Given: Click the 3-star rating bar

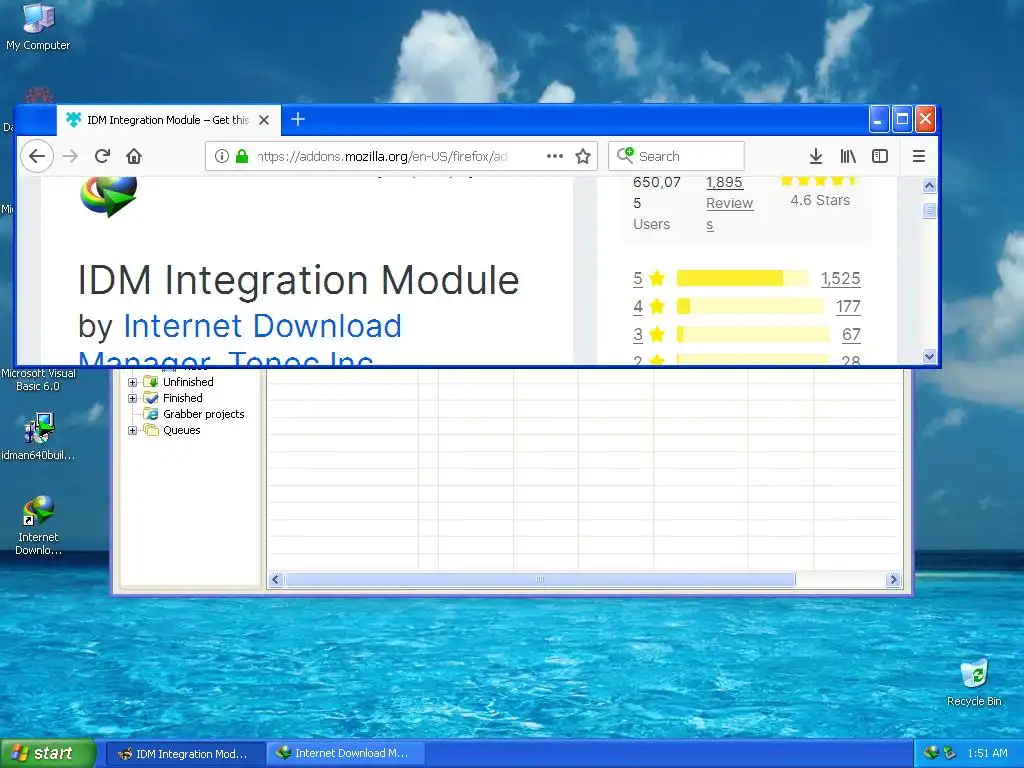Looking at the screenshot, I should (x=753, y=334).
